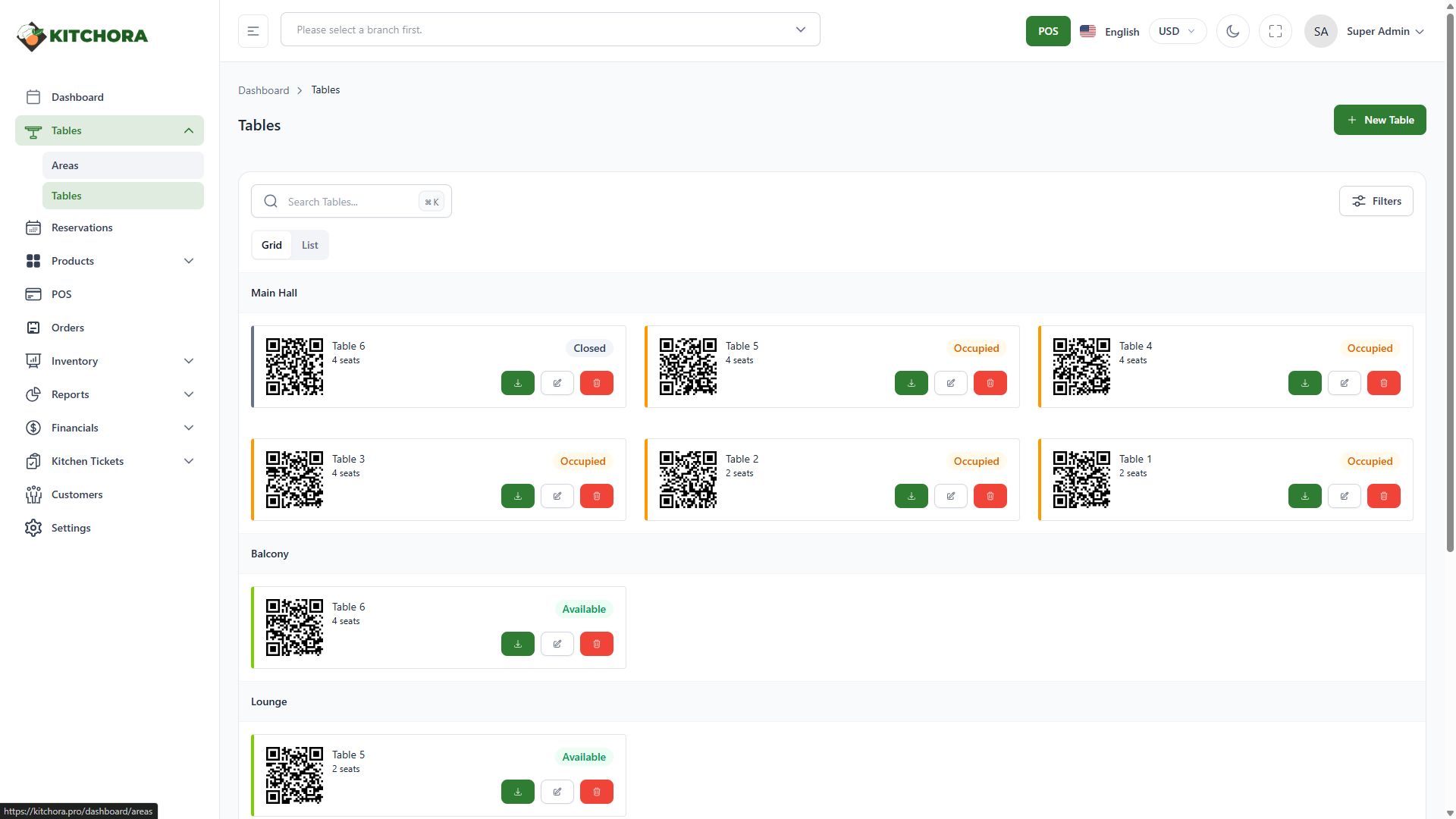The width and height of the screenshot is (1456, 819).
Task: Click the New Table button
Action: 1379,120
